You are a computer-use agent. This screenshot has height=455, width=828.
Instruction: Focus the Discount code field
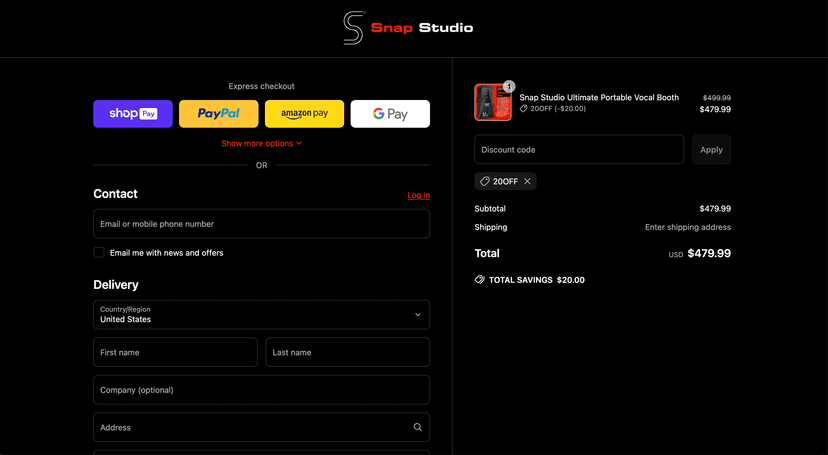(579, 149)
